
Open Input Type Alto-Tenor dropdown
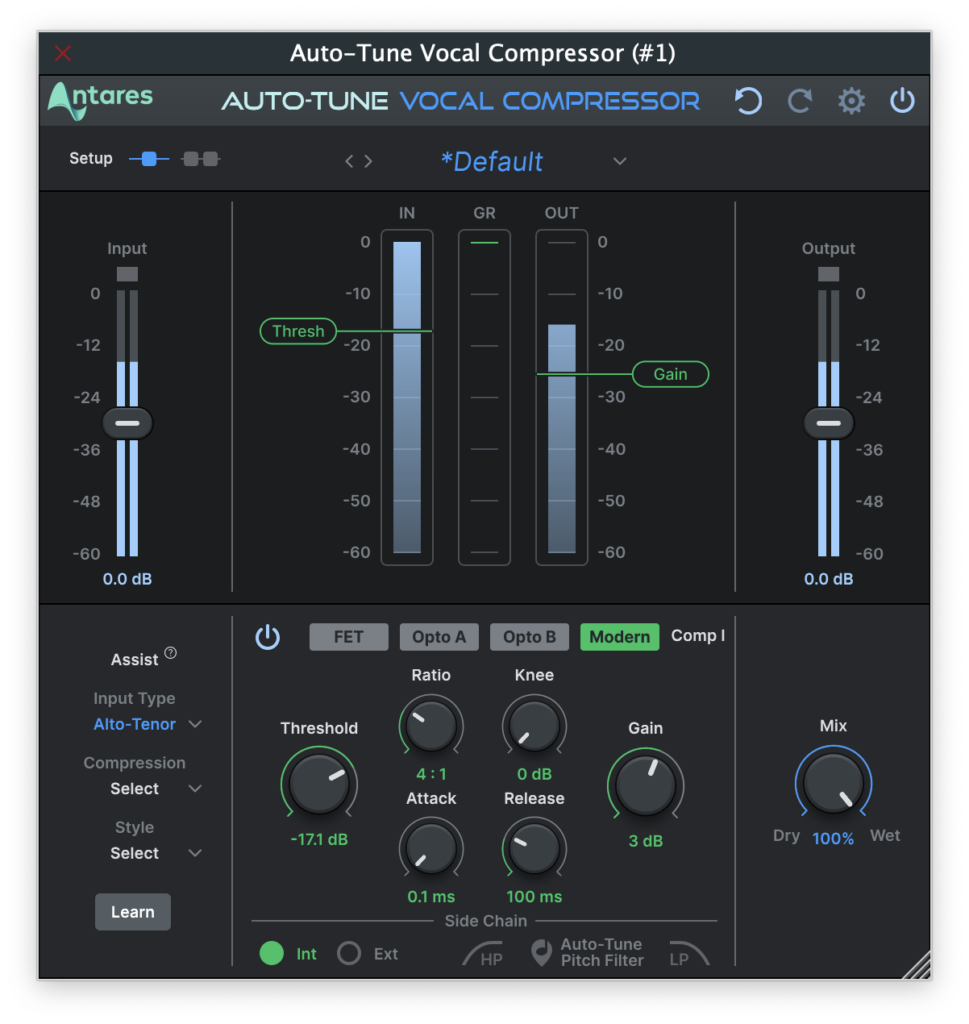coord(148,724)
